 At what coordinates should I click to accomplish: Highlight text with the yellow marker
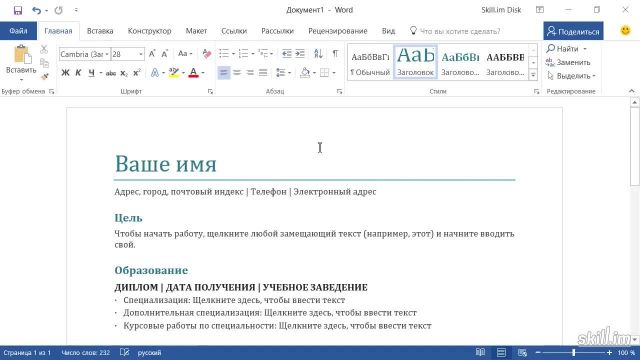tap(174, 73)
